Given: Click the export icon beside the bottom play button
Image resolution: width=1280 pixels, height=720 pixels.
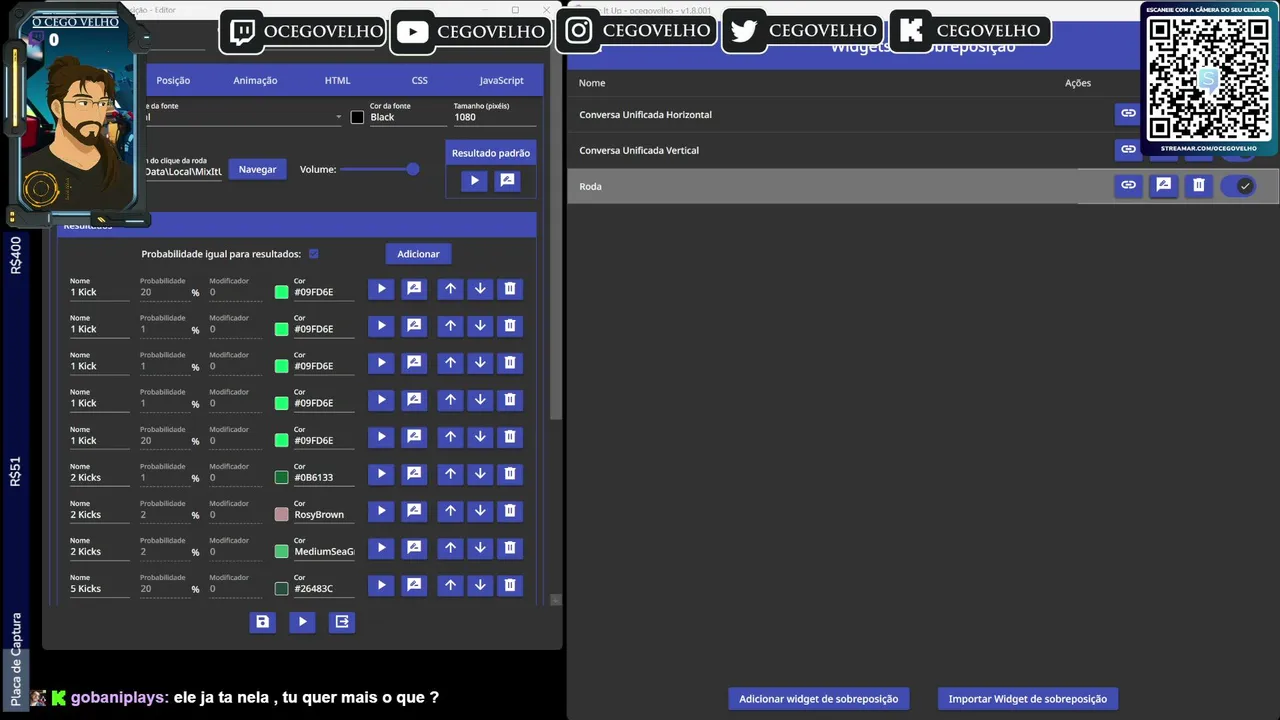Looking at the screenshot, I should pos(342,622).
